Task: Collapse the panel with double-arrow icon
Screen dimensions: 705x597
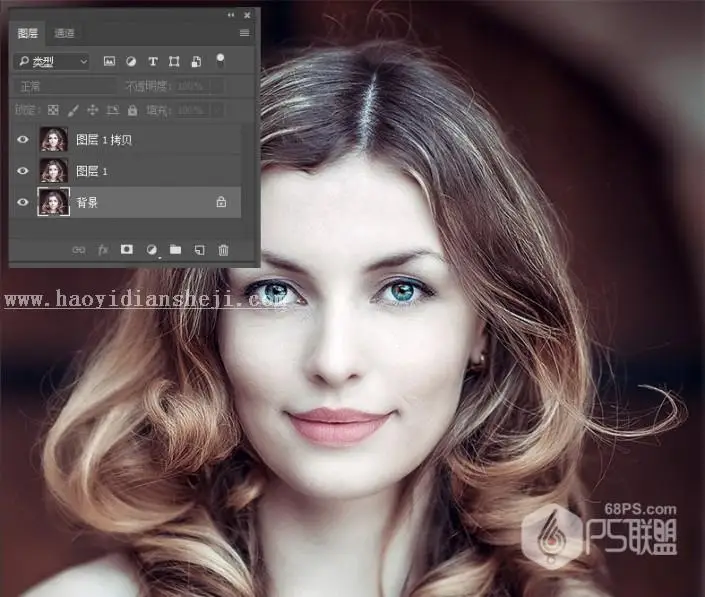Action: click(x=231, y=15)
